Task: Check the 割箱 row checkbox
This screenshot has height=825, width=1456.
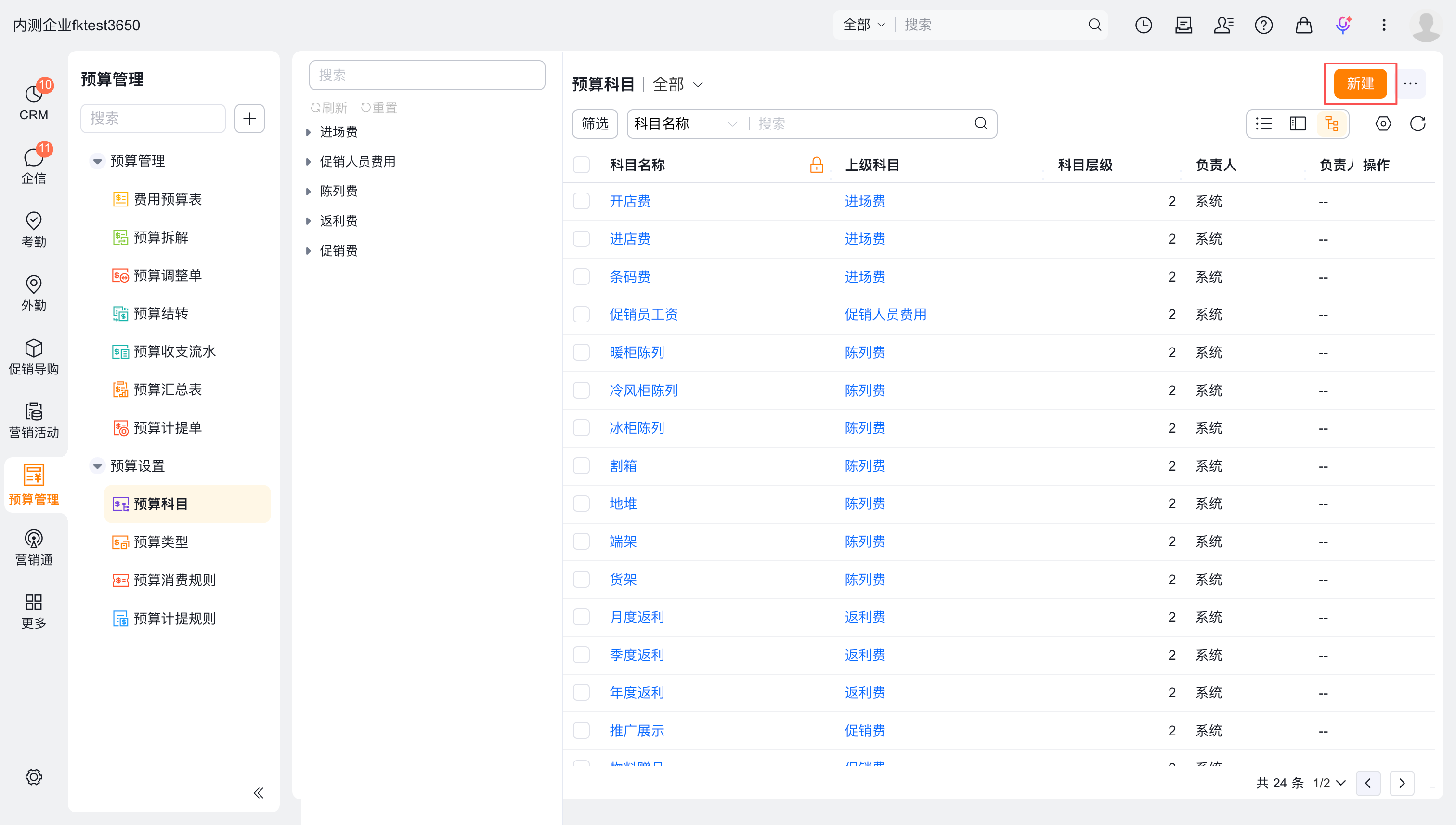Action: (581, 466)
